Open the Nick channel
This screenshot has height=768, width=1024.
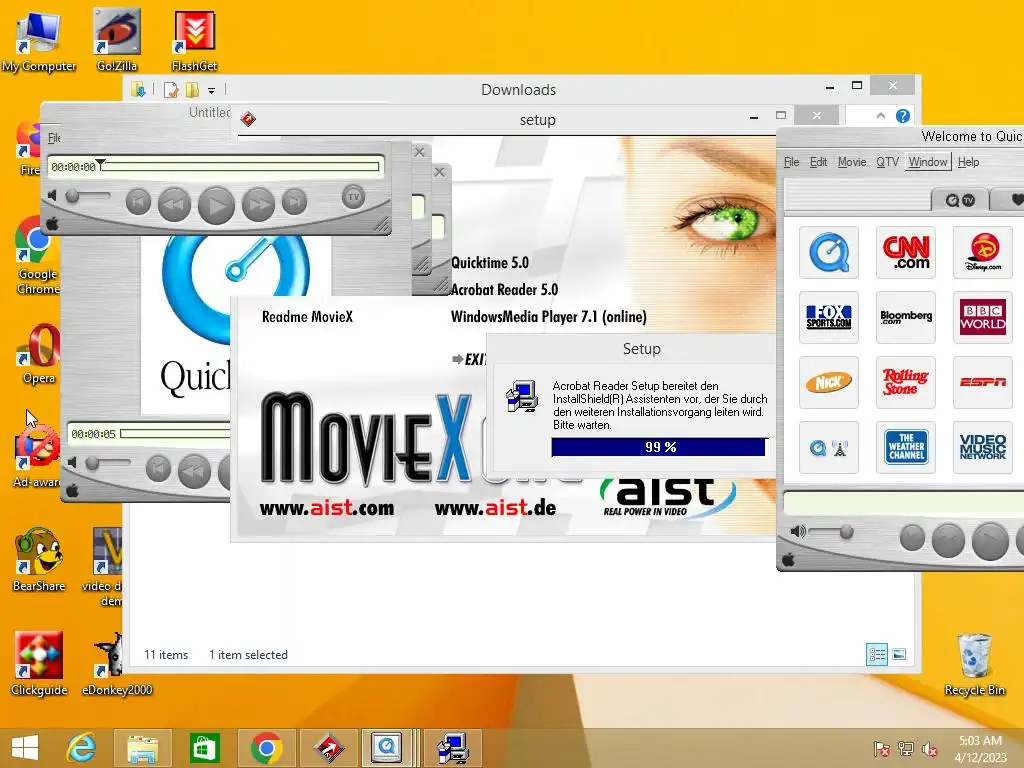click(829, 382)
